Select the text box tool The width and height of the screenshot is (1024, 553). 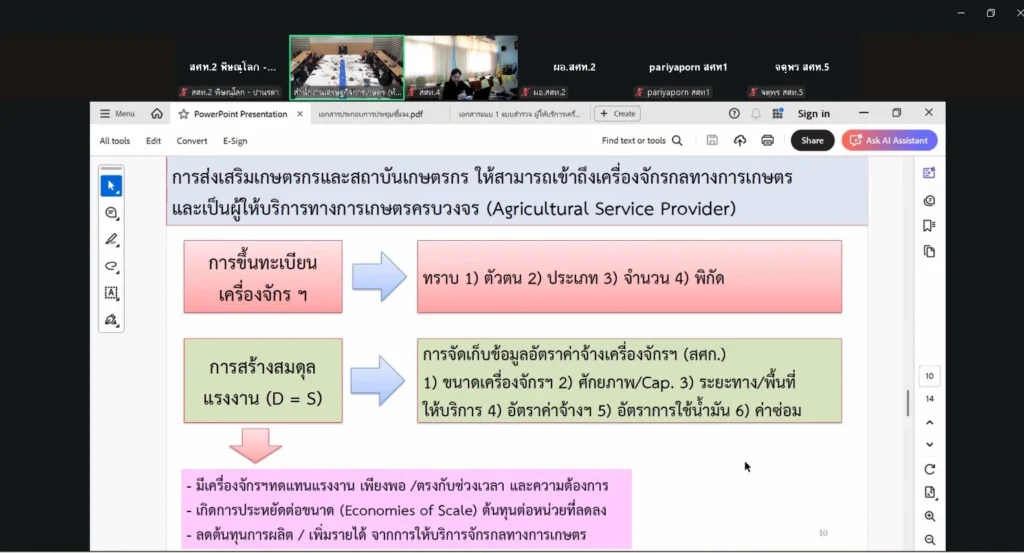pyautogui.click(x=111, y=293)
